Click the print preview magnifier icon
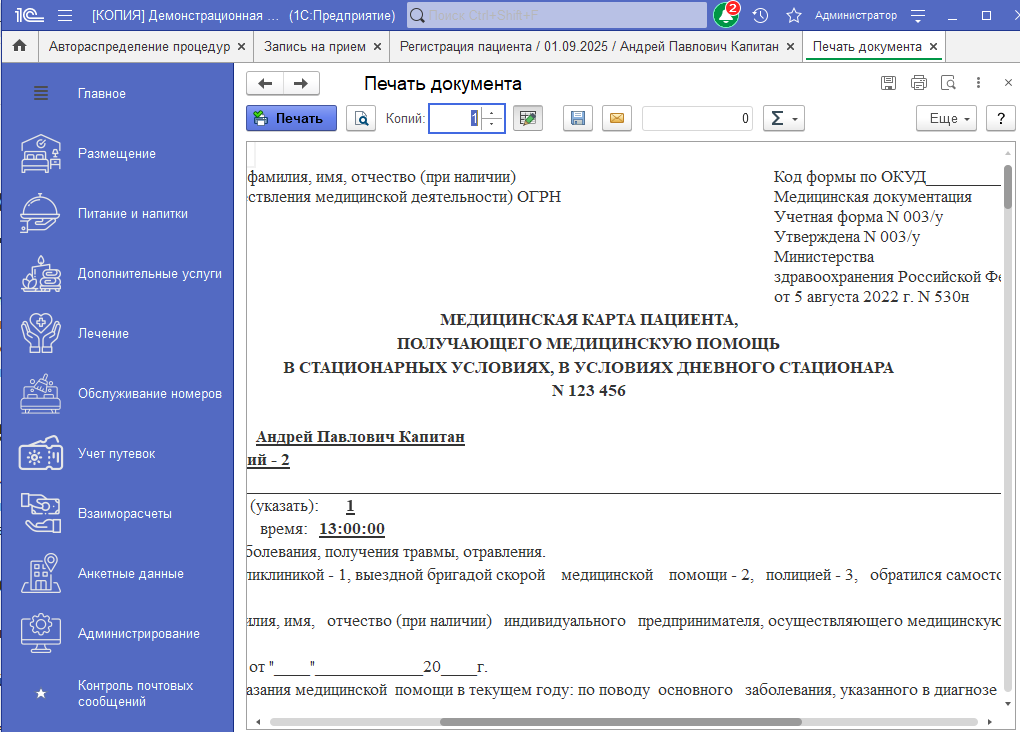 coord(361,118)
